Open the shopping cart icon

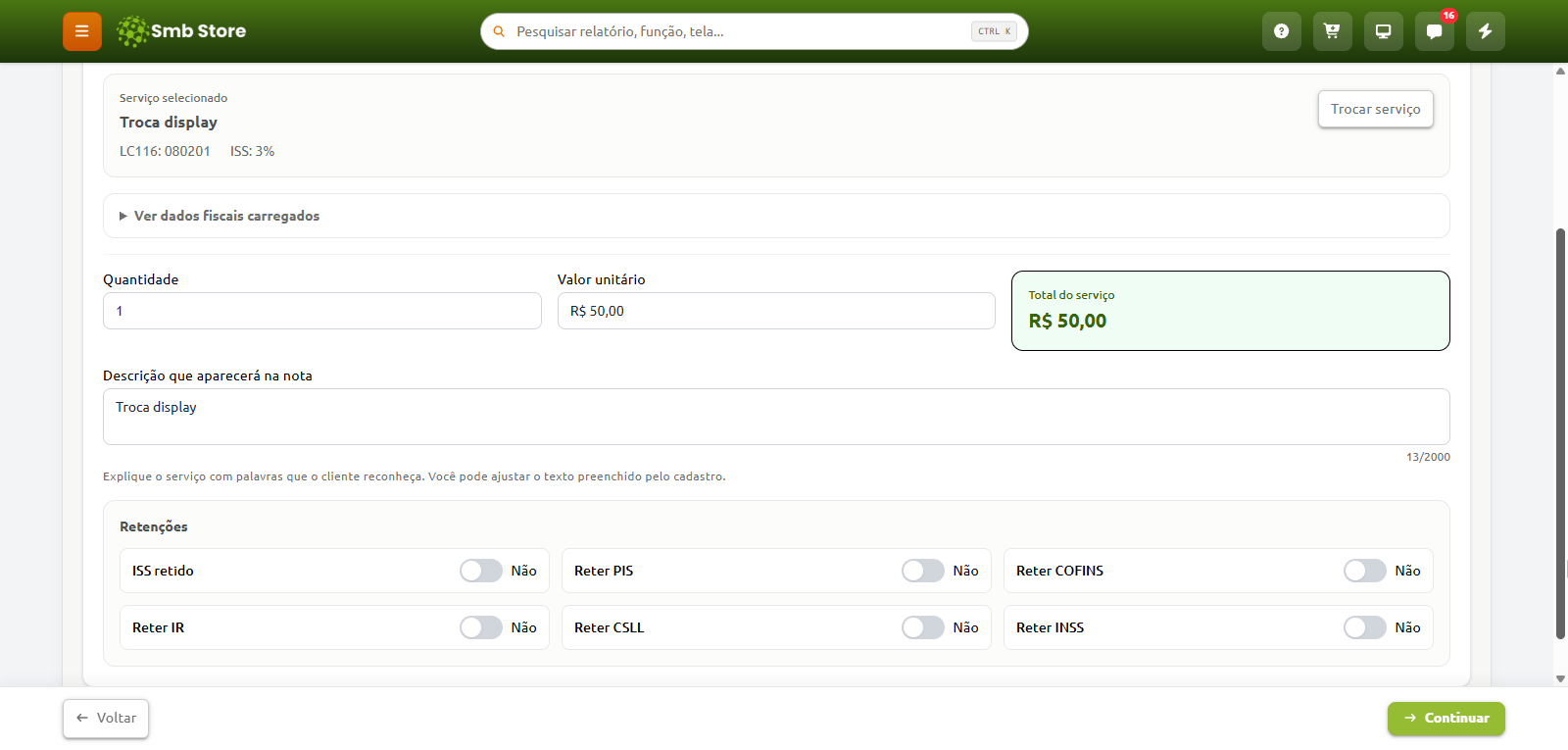[x=1333, y=31]
